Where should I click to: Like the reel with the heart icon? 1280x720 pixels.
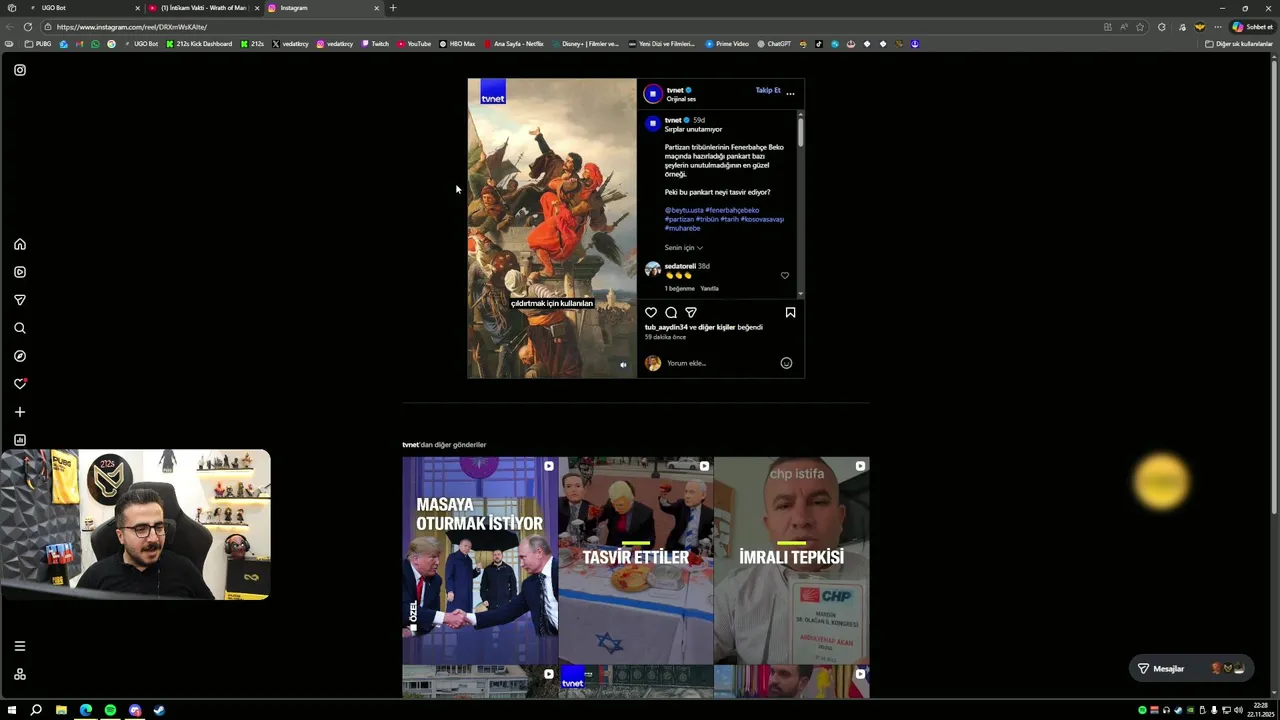(x=651, y=313)
